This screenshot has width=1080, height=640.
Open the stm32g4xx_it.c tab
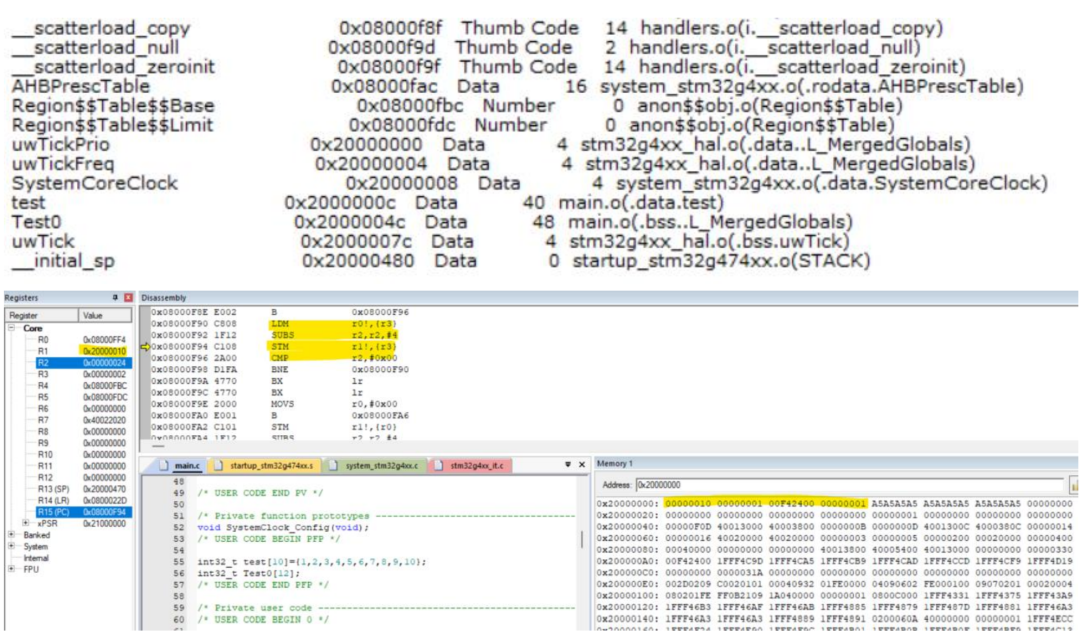point(471,466)
